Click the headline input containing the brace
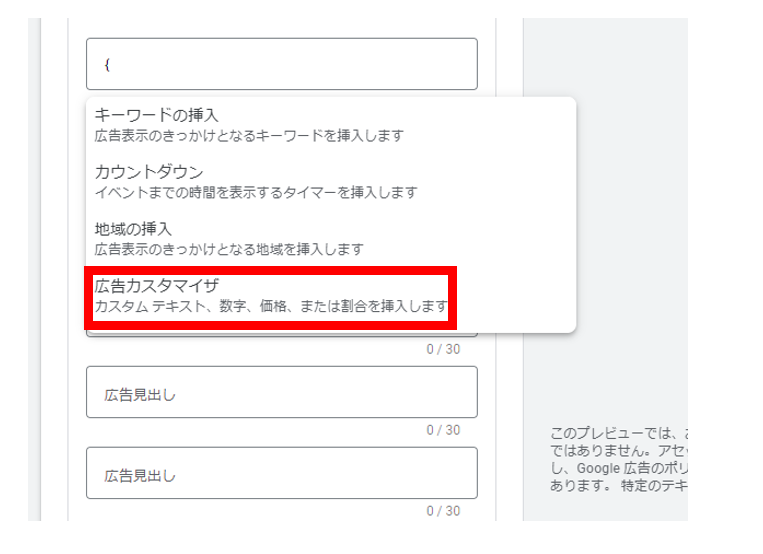Screen dimensions: 763x554 coord(282,64)
